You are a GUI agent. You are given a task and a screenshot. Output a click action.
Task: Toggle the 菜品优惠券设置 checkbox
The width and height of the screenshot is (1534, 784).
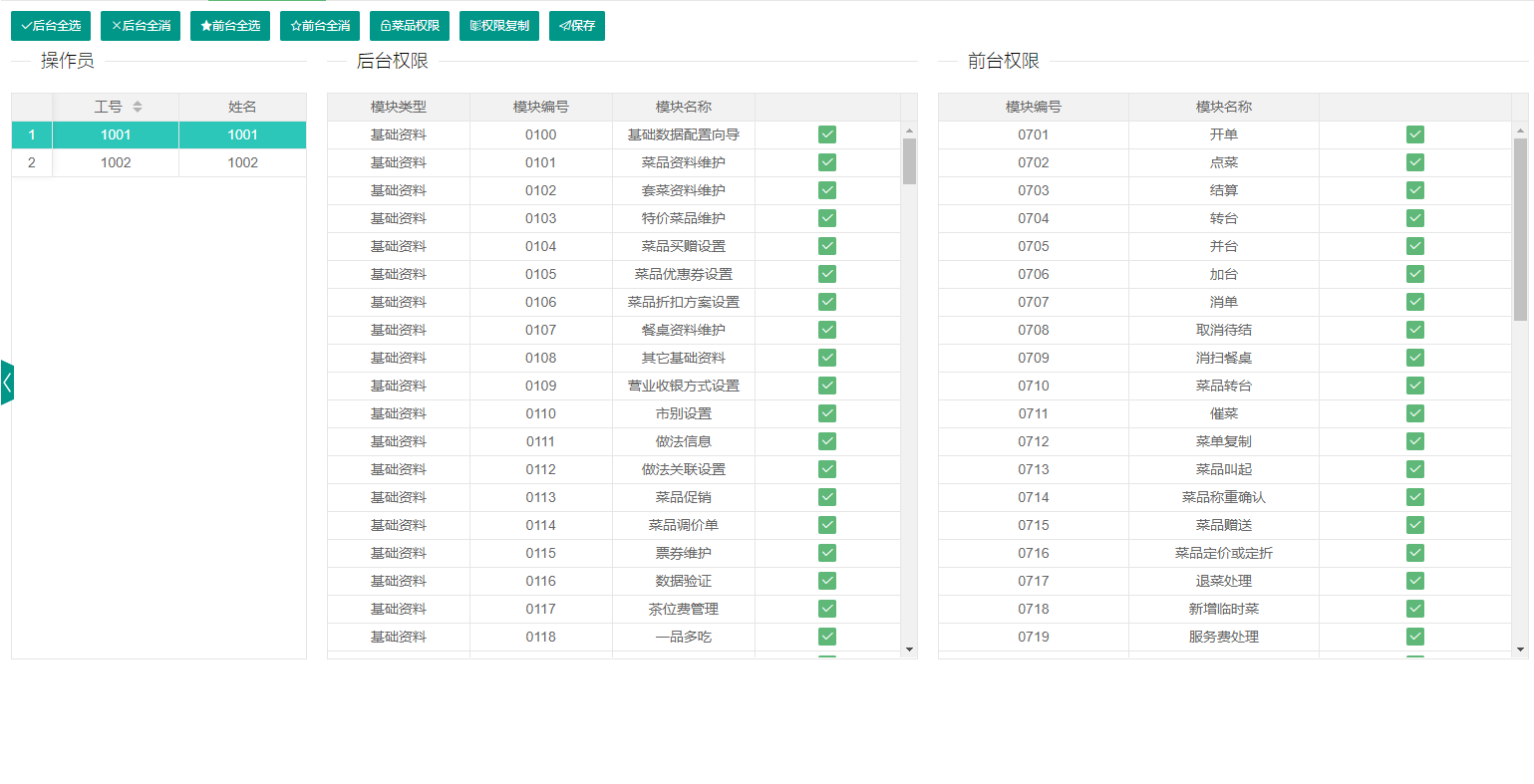click(827, 274)
